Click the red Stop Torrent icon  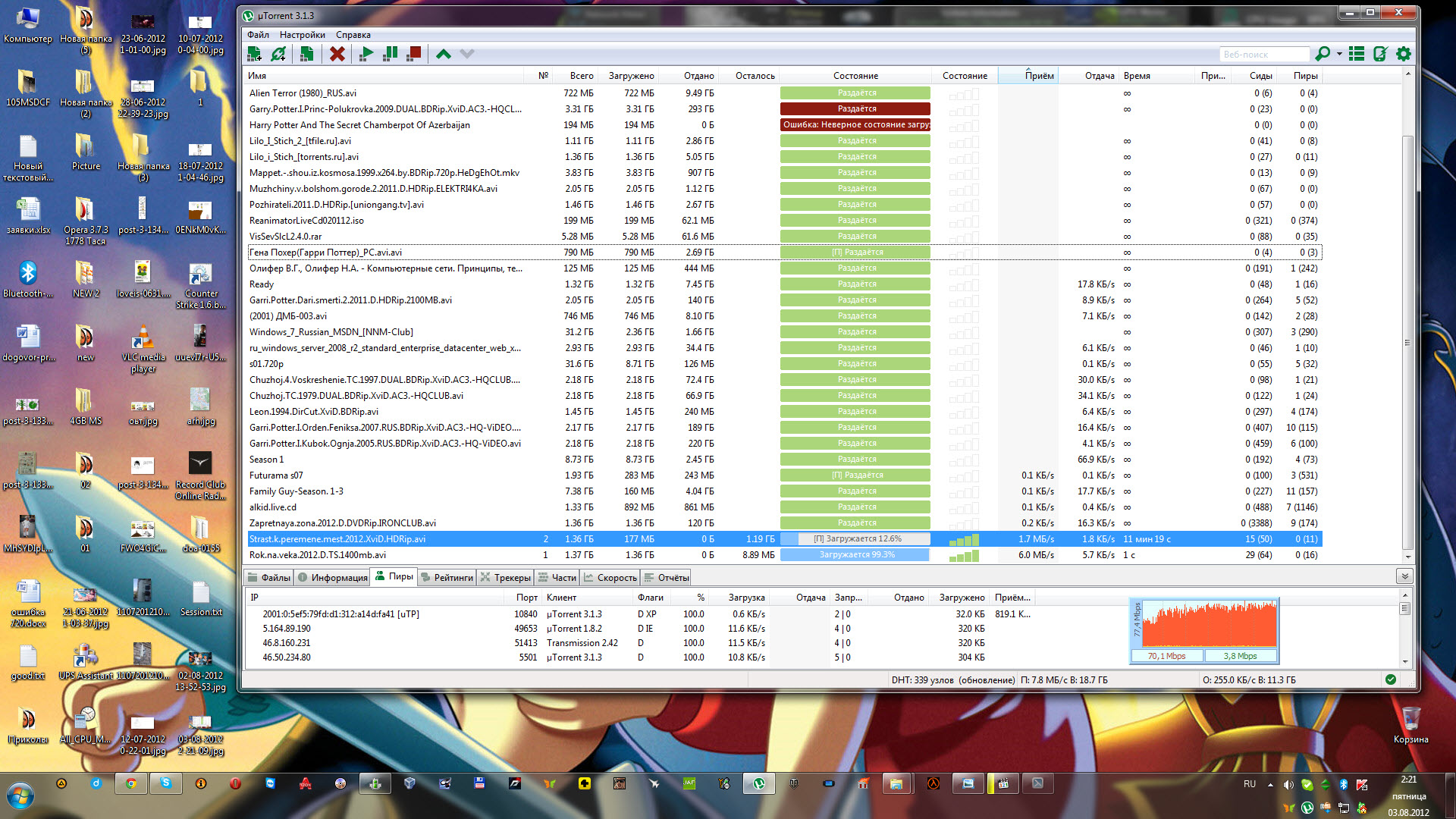coord(414,54)
